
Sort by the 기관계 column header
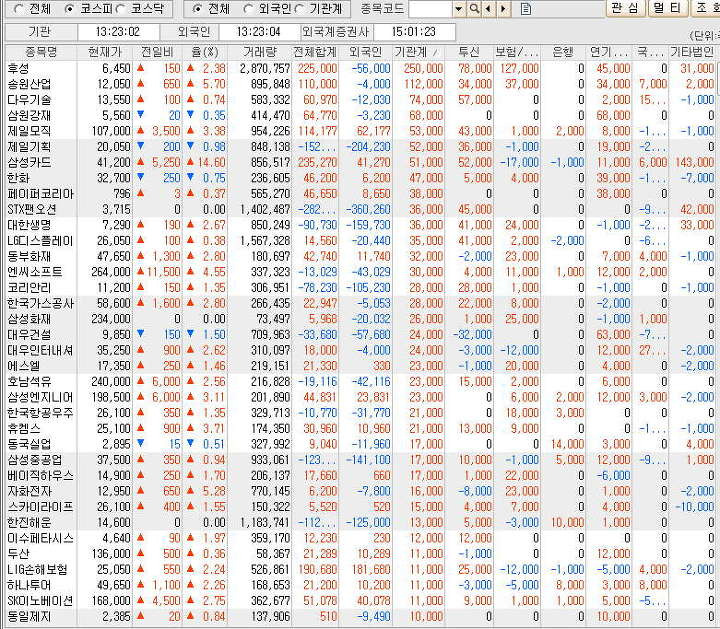[x=417, y=52]
